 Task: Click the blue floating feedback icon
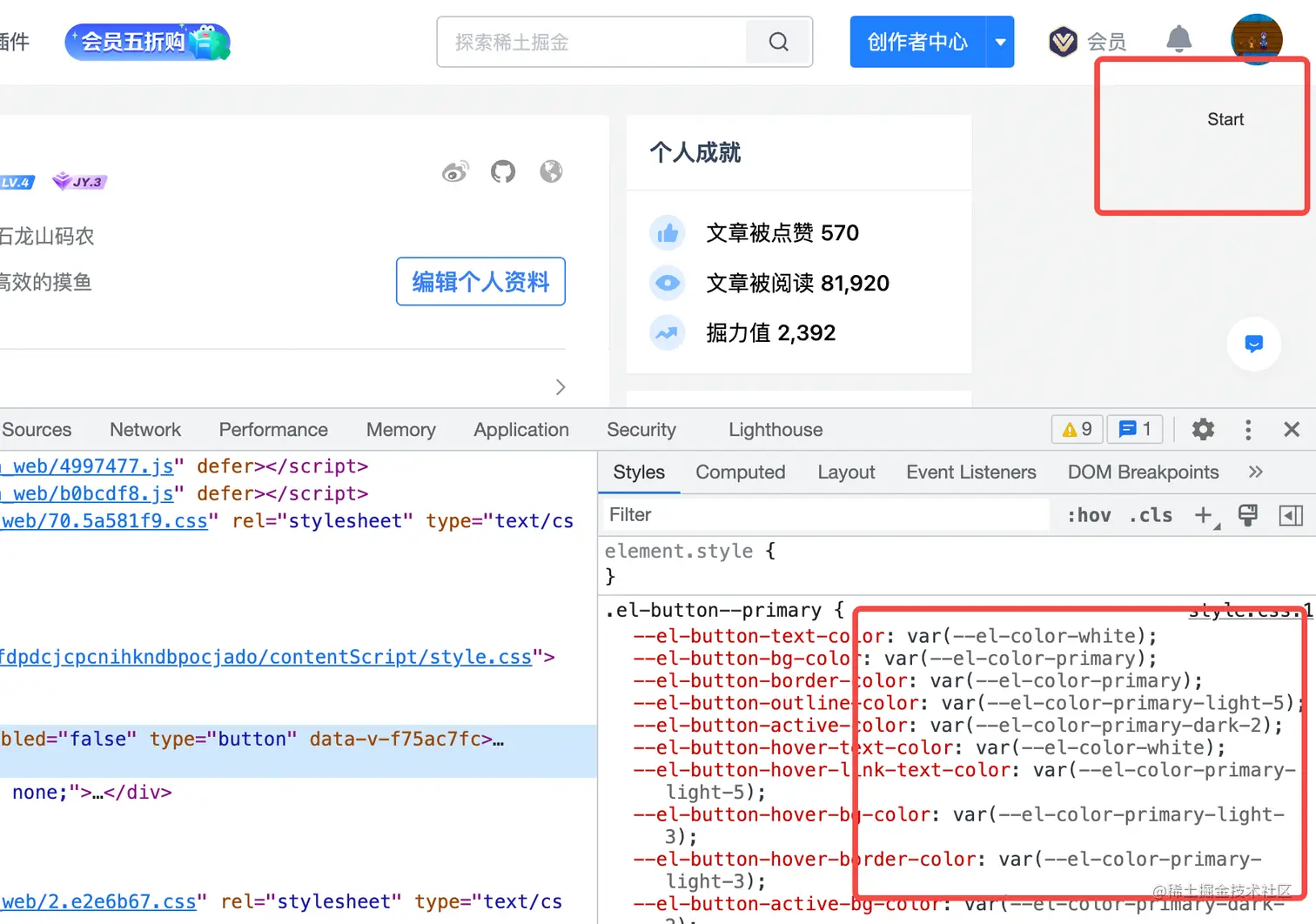pyautogui.click(x=1253, y=344)
